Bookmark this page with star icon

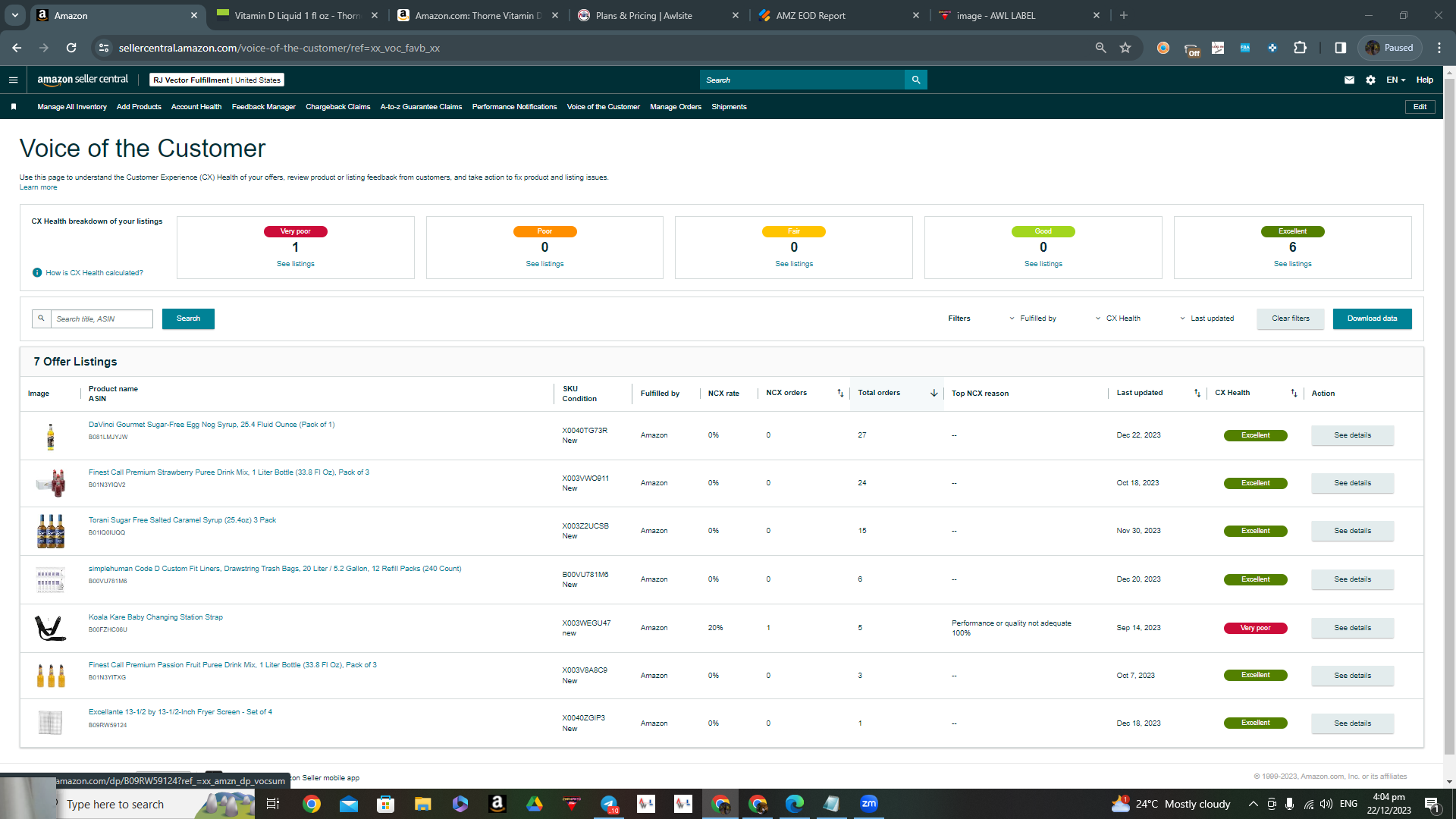1125,48
